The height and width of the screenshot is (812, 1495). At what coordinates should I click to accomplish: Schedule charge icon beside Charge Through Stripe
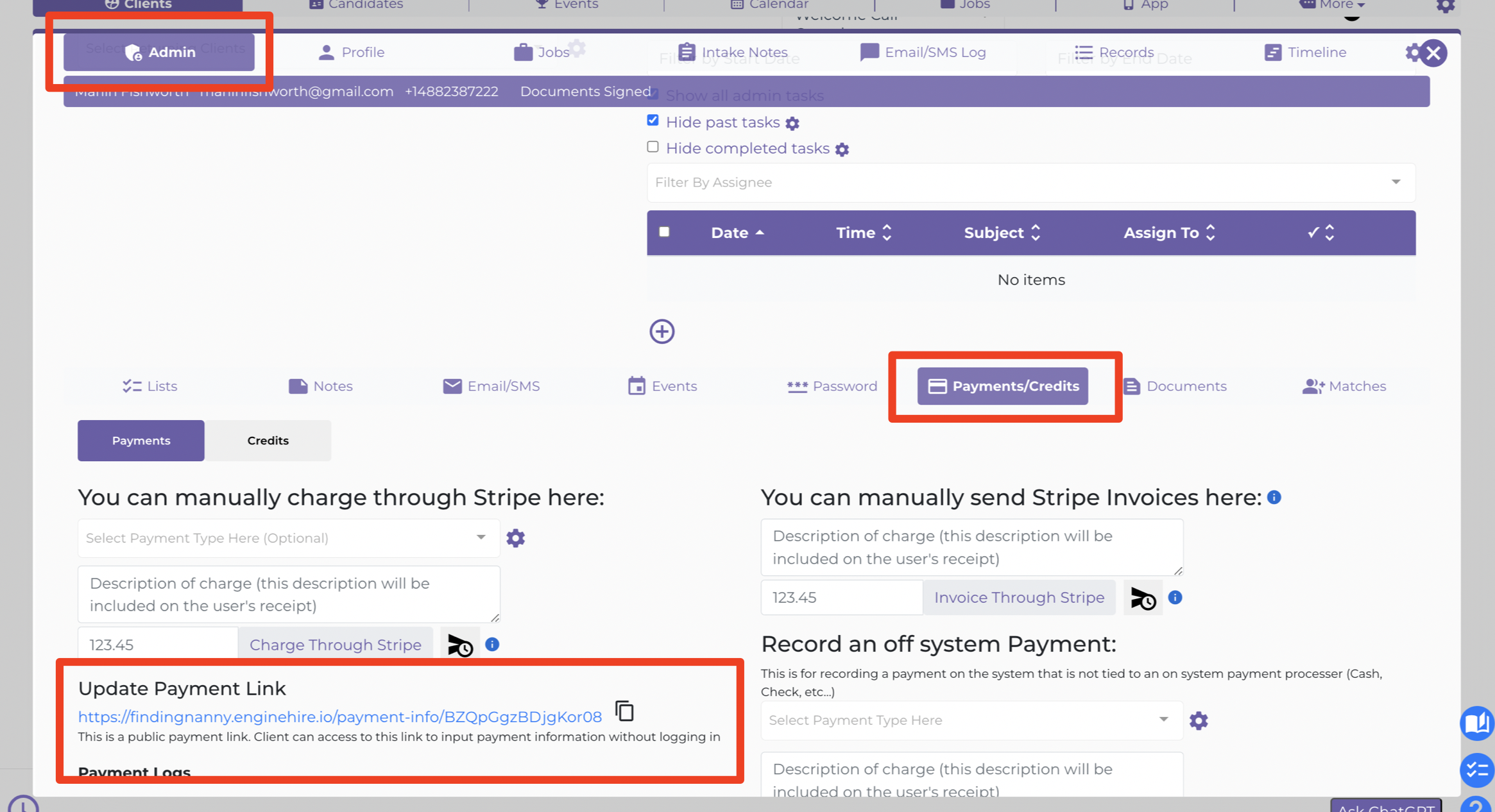pyautogui.click(x=460, y=645)
